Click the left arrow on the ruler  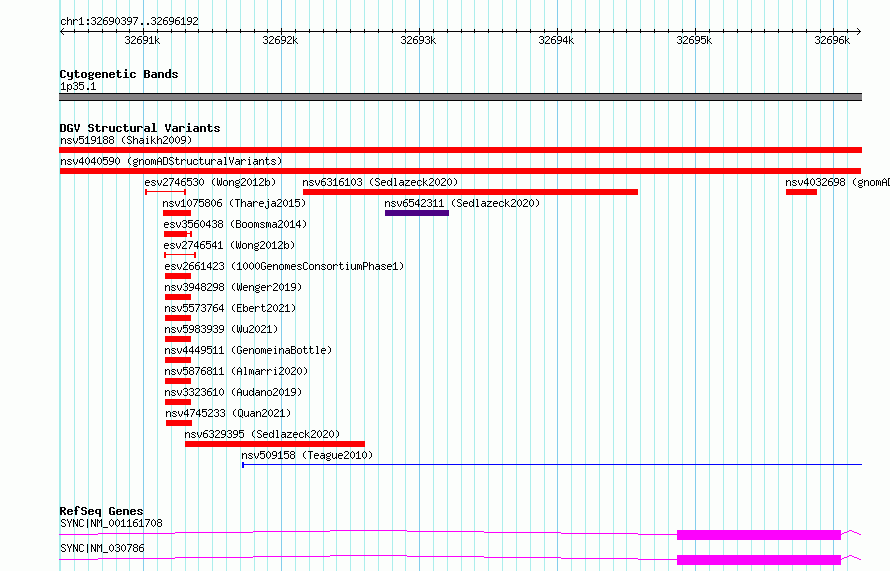click(x=62, y=31)
